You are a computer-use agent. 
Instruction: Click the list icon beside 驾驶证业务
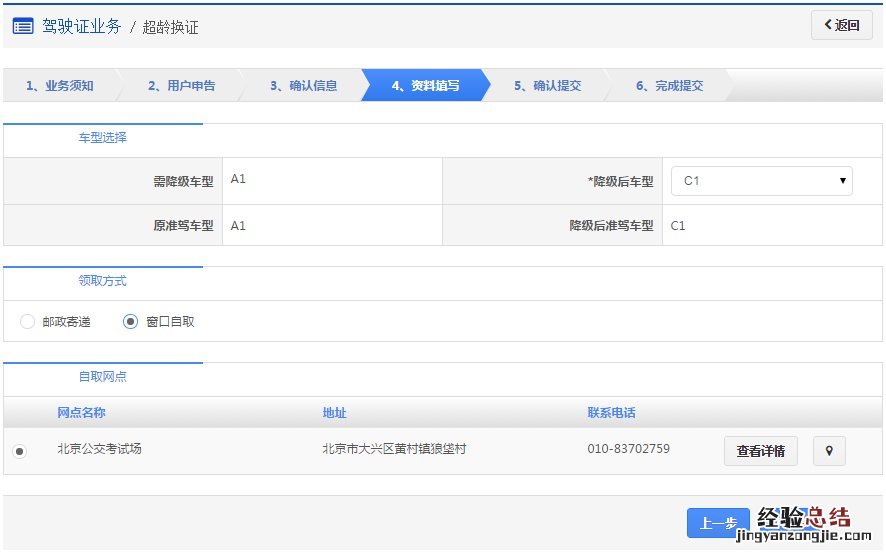pos(23,26)
